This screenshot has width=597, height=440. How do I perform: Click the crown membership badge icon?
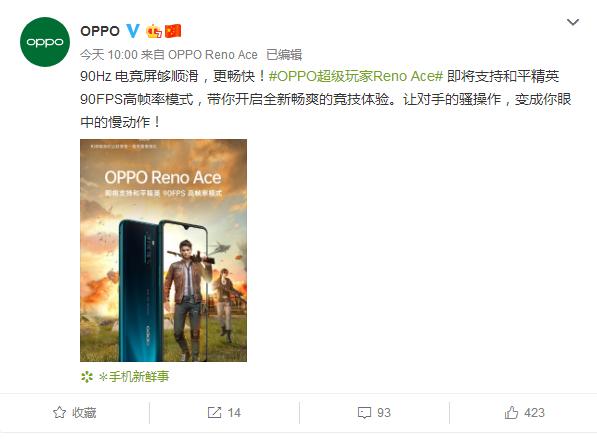pos(154,31)
